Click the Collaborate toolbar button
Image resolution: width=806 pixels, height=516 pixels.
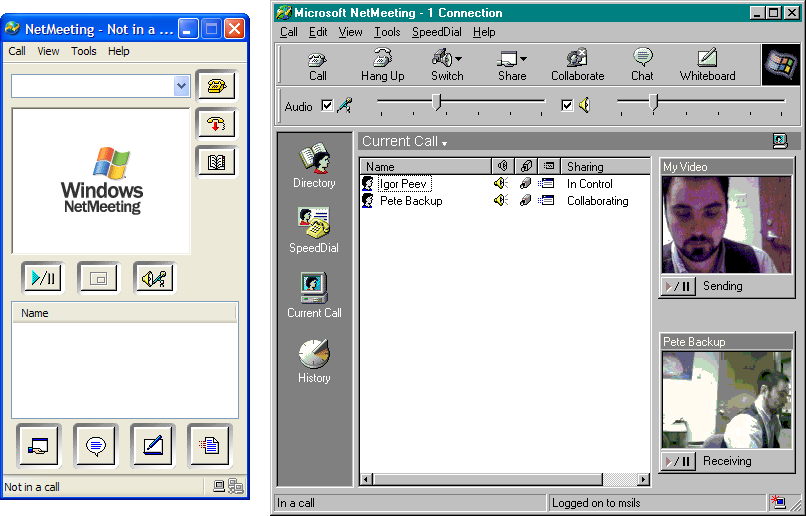[577, 65]
